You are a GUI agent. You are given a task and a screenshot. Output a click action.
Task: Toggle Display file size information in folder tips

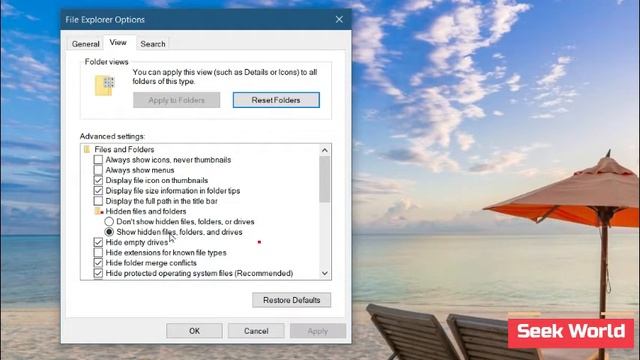point(98,191)
